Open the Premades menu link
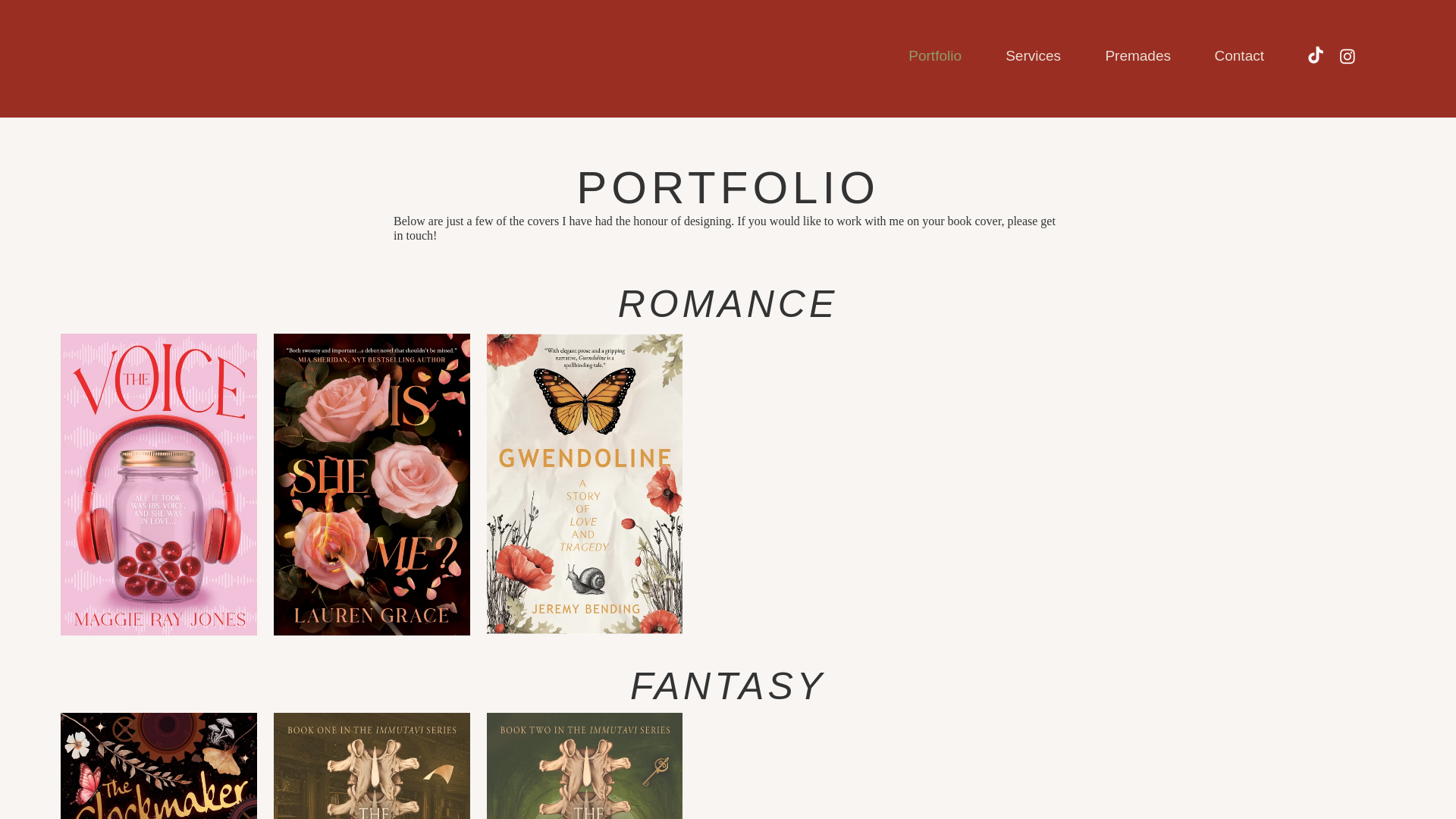 point(1137,56)
